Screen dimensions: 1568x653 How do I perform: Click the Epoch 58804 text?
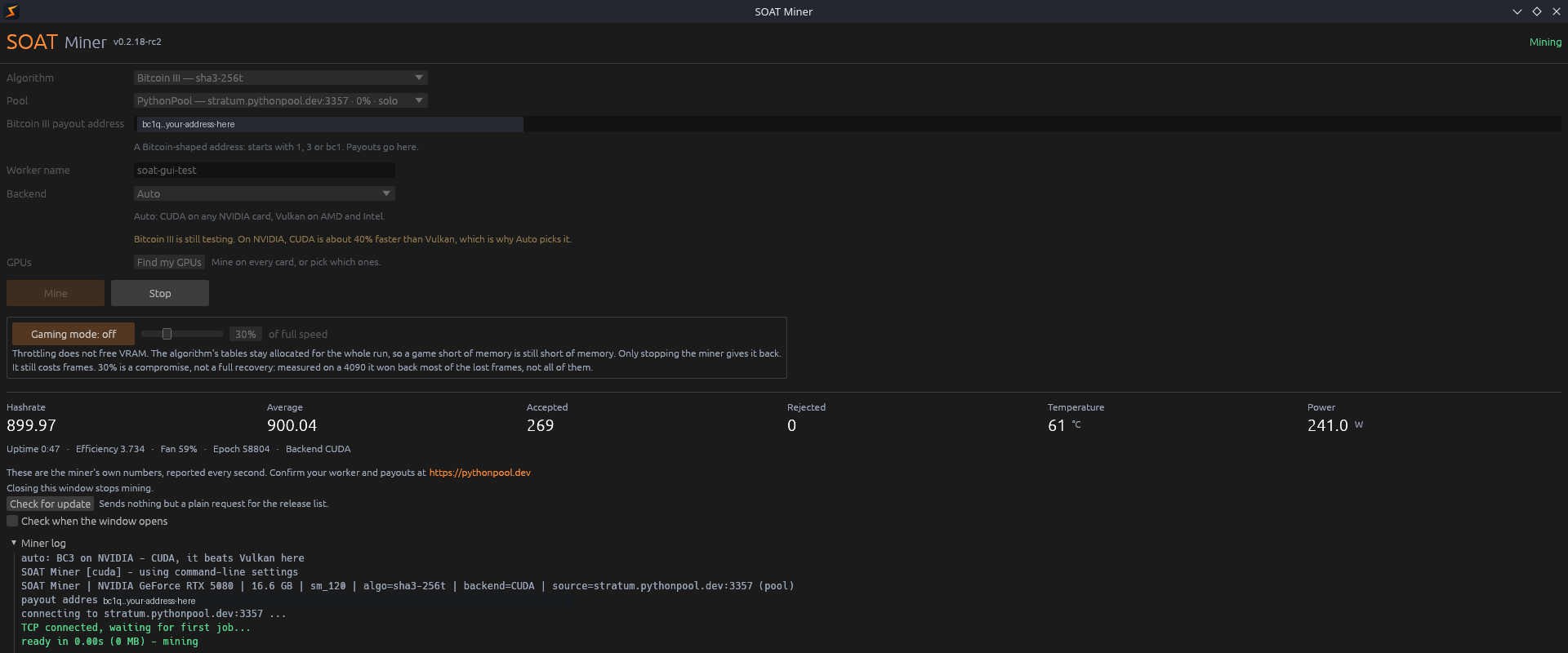(241, 449)
